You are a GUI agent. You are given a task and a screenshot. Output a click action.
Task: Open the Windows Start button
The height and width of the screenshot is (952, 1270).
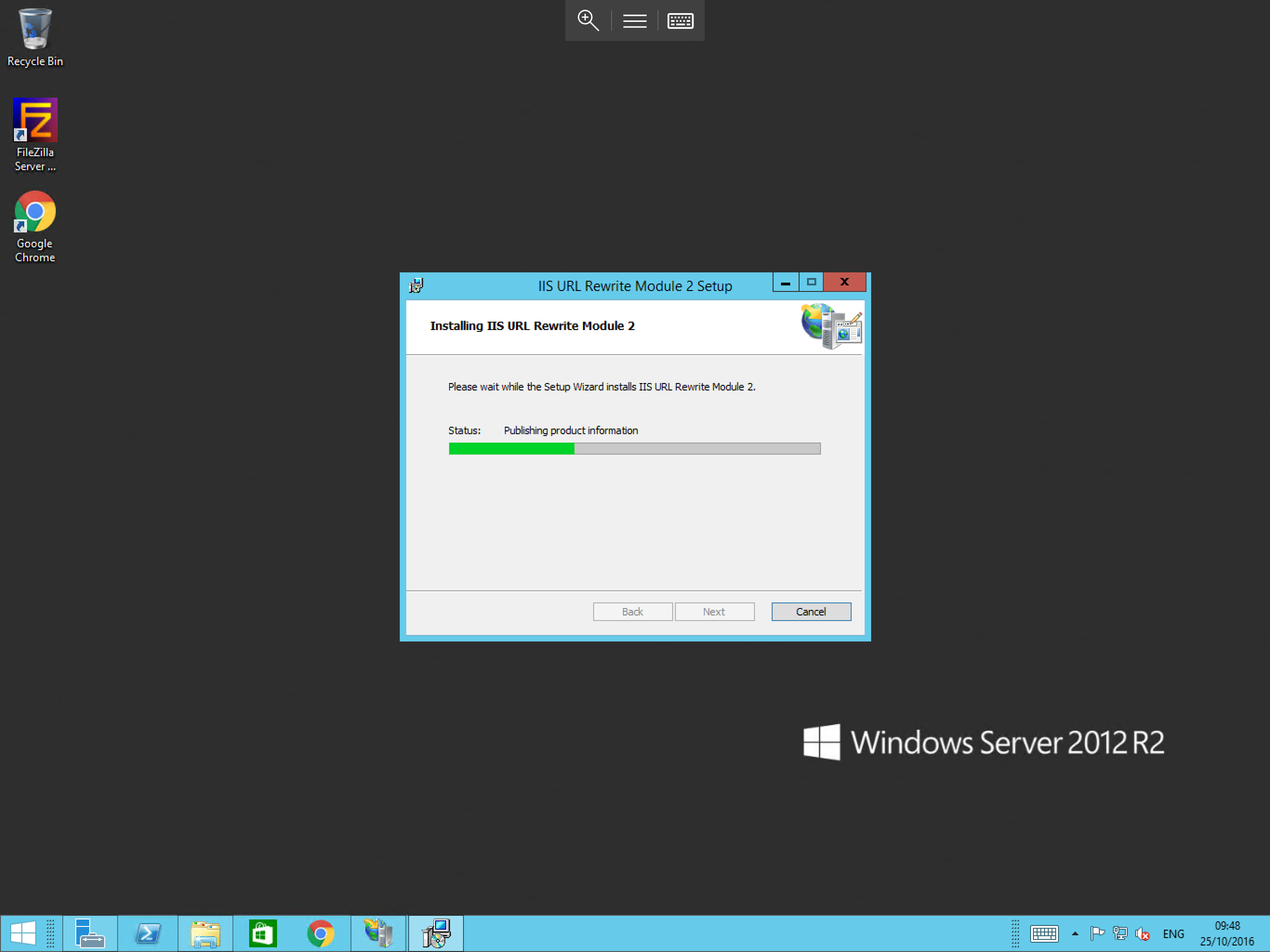pos(23,933)
